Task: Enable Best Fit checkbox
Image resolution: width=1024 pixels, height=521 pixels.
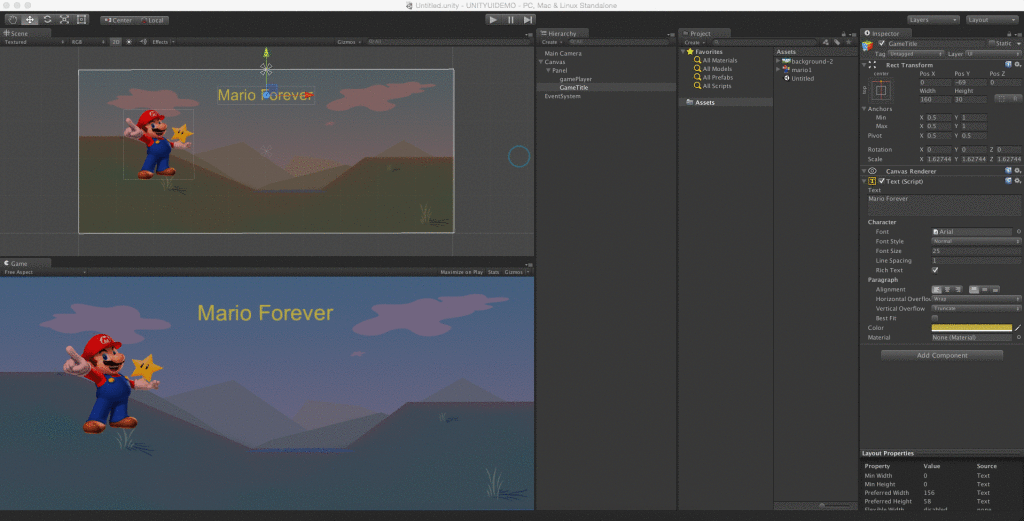Action: click(935, 318)
